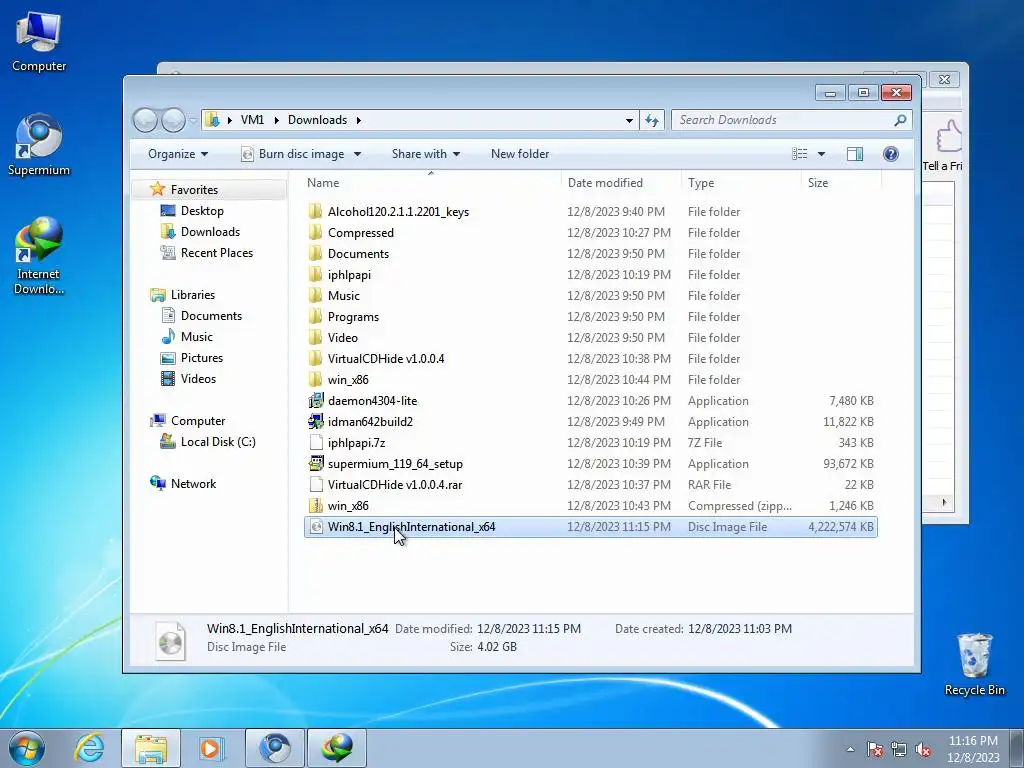Screen dimensions: 1024x768
Task: Open Burn disc image dropdown arrow
Action: tap(357, 154)
